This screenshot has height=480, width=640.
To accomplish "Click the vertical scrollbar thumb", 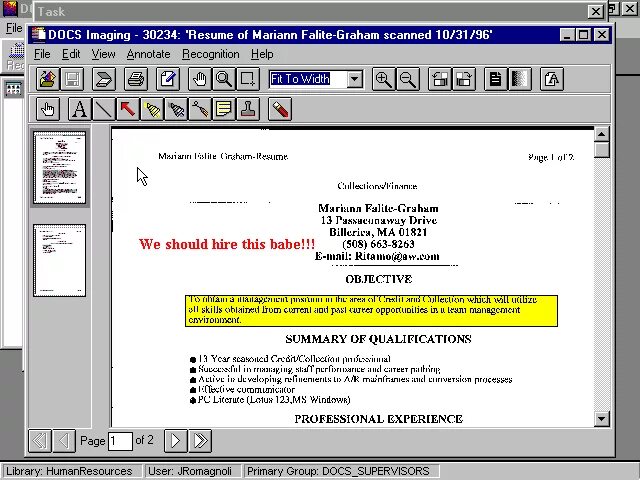I will click(602, 149).
